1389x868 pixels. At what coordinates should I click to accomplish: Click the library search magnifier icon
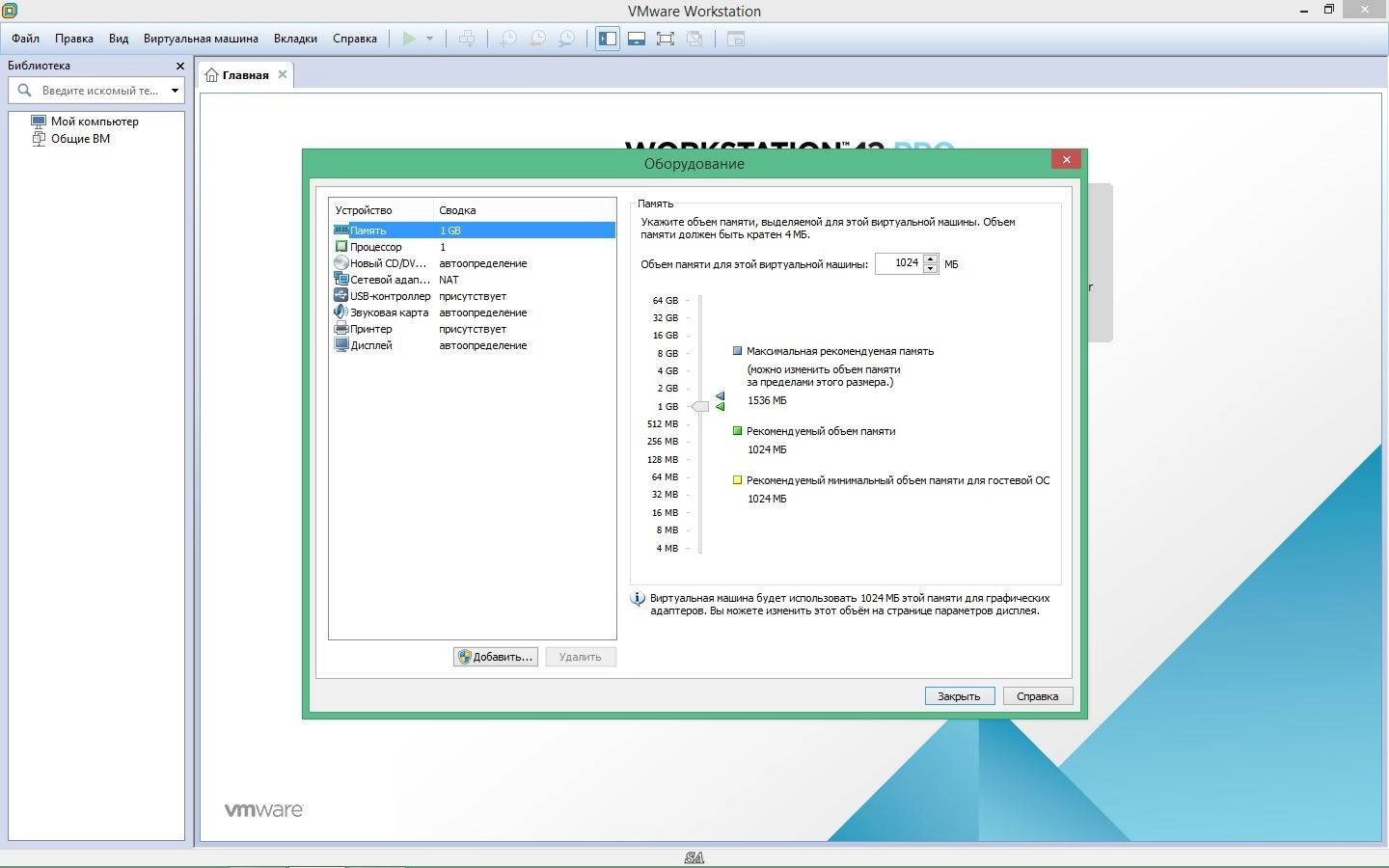click(25, 90)
